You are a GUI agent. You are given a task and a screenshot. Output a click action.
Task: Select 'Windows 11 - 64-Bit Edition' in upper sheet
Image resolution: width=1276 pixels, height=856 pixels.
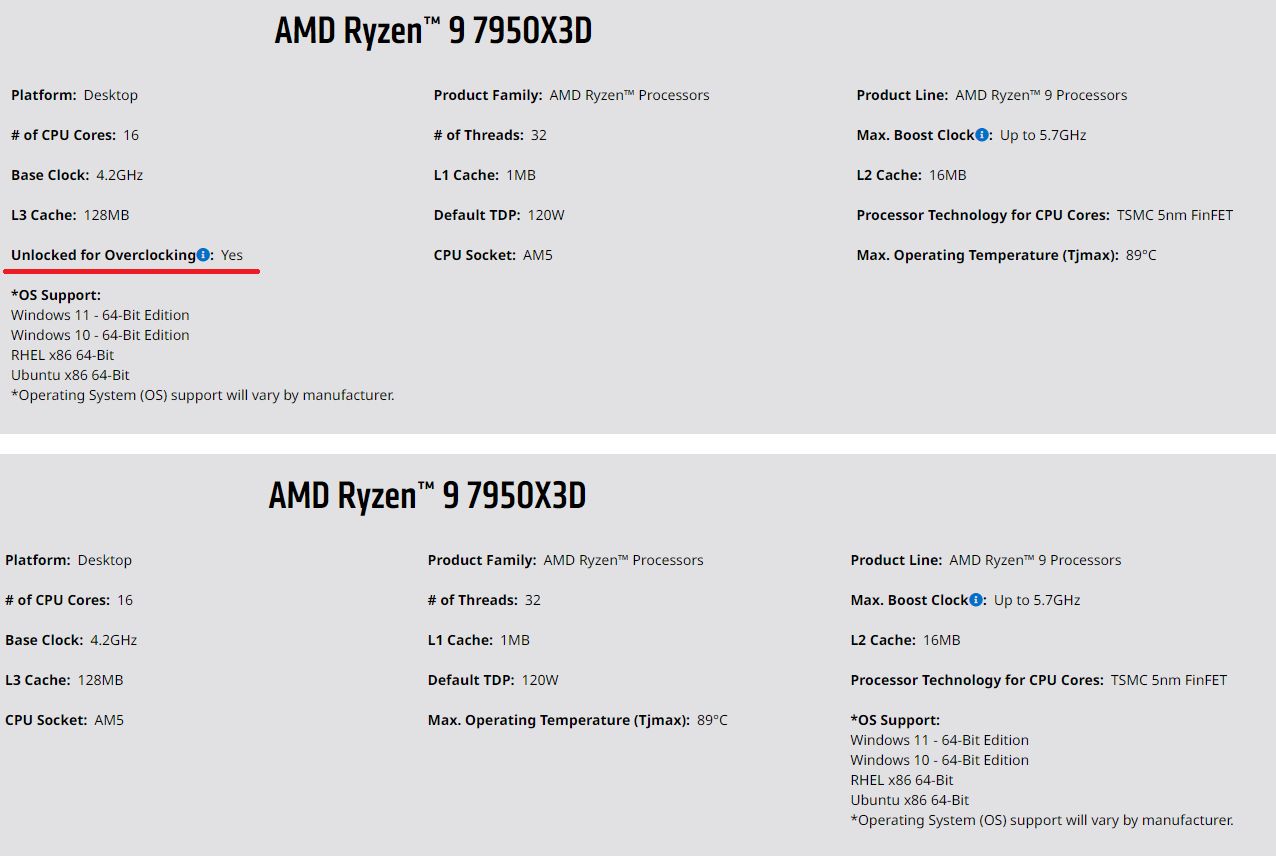click(100, 315)
